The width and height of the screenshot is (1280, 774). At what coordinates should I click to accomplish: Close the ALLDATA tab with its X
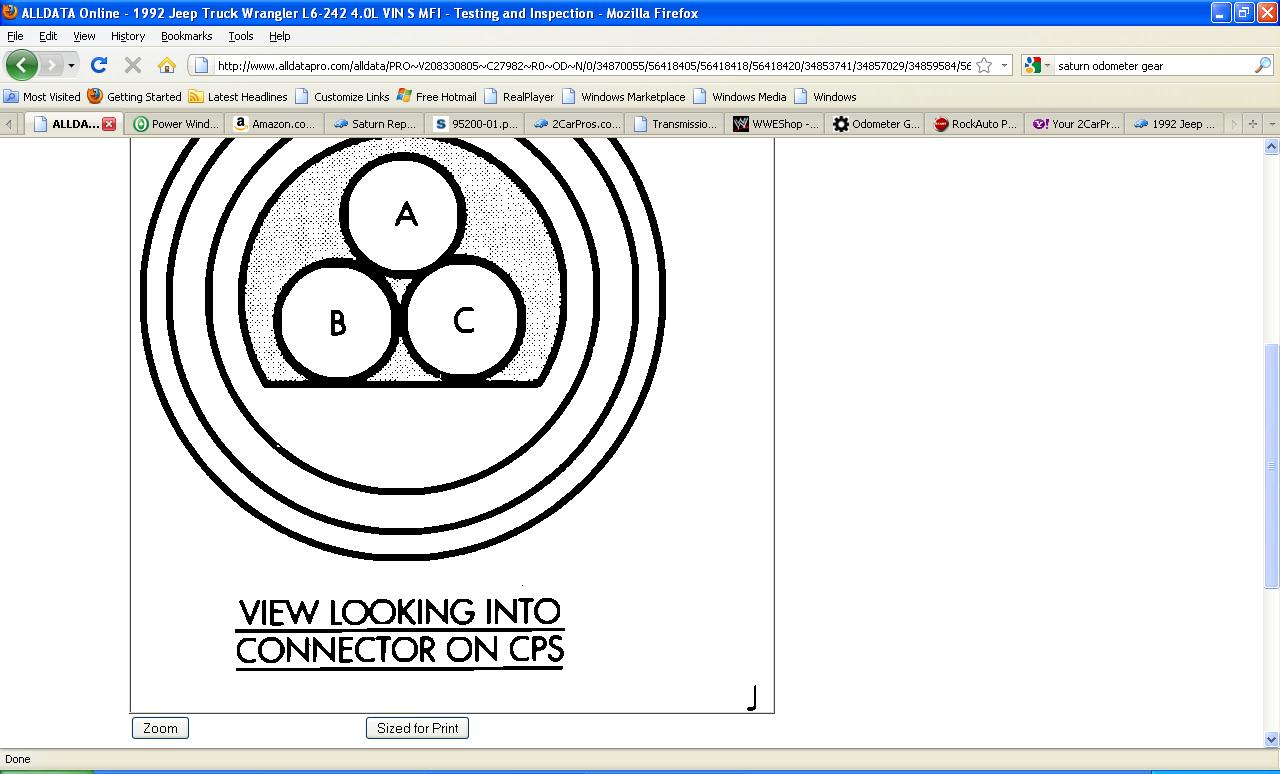(109, 124)
